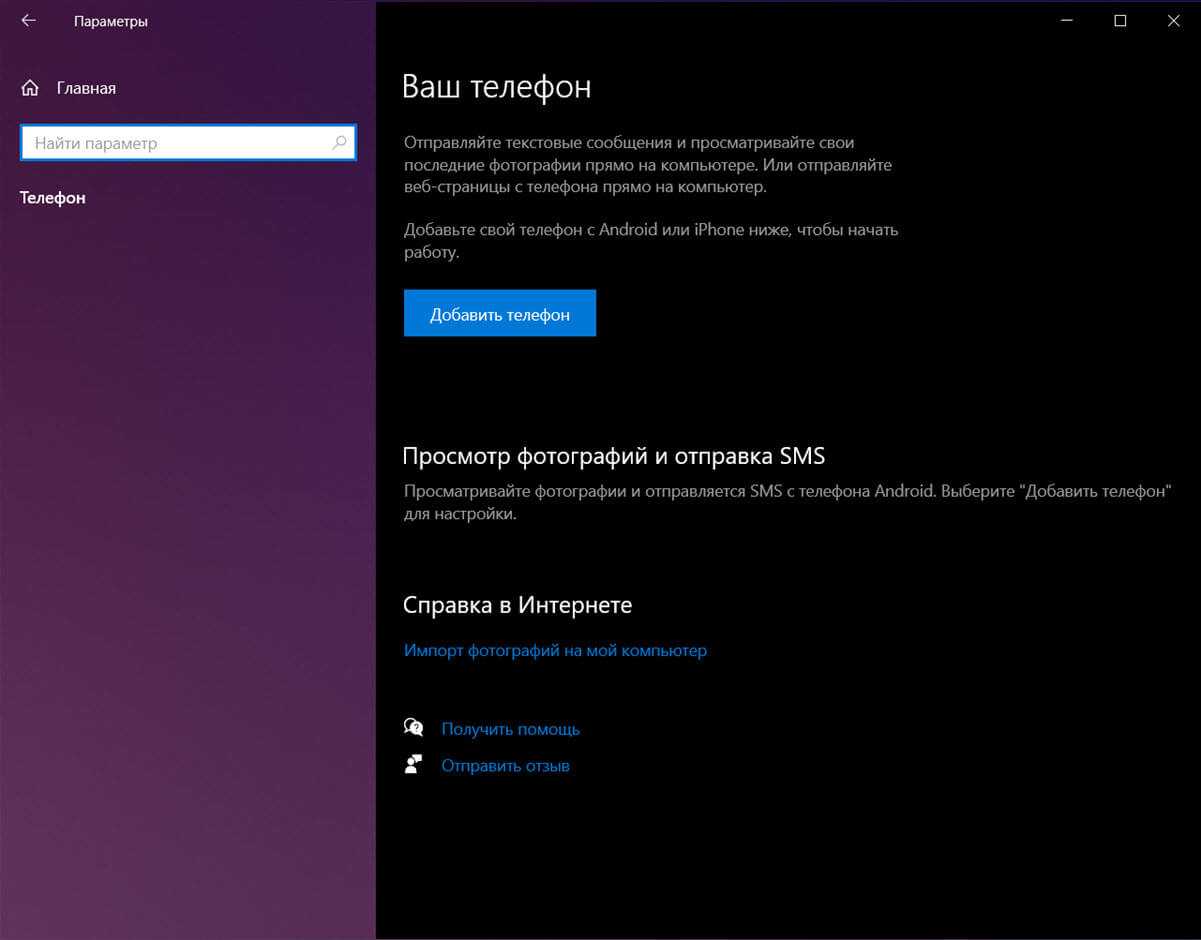This screenshot has height=940, width=1201.
Task: Minimize the Settings window
Action: pos(1067,21)
